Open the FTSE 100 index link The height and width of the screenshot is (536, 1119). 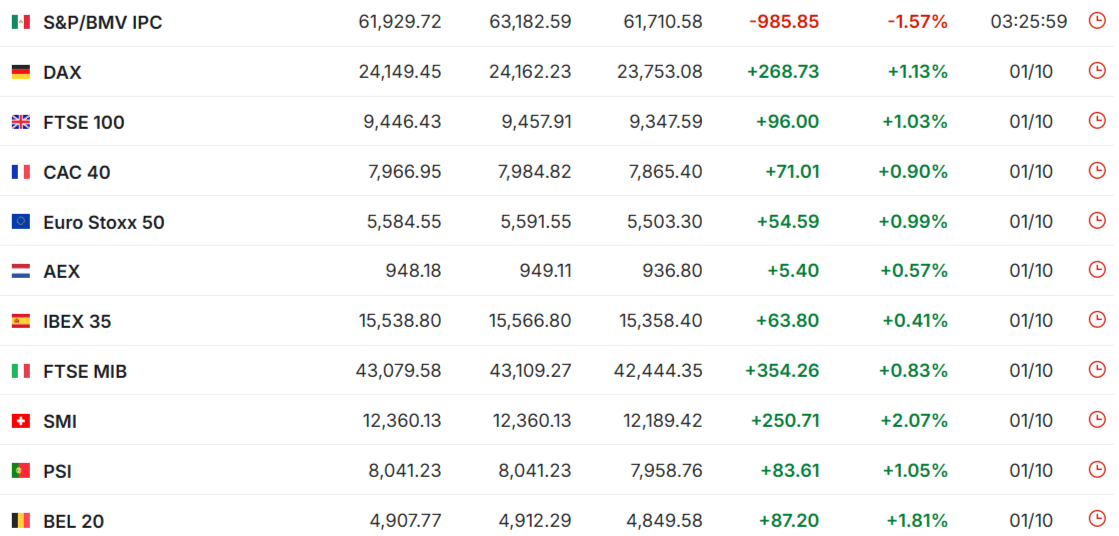point(84,122)
